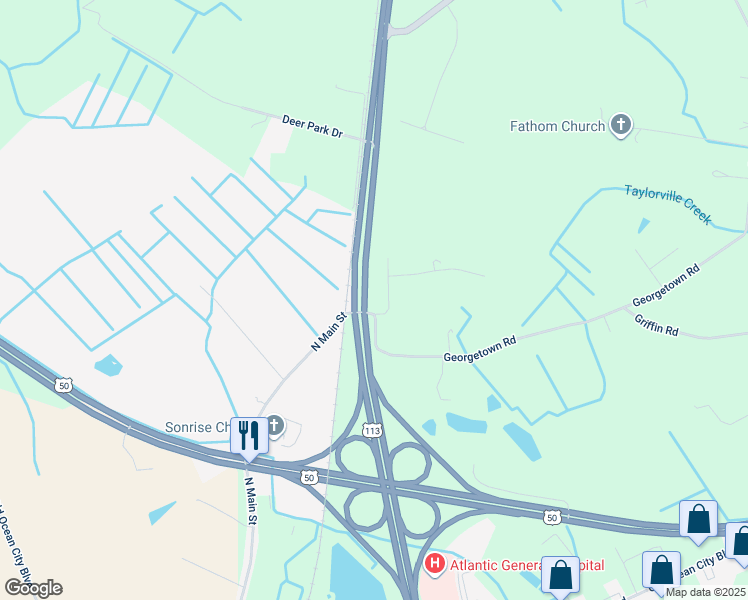
Task: Click the restaurant fork and knife marker
Action: [x=249, y=438]
